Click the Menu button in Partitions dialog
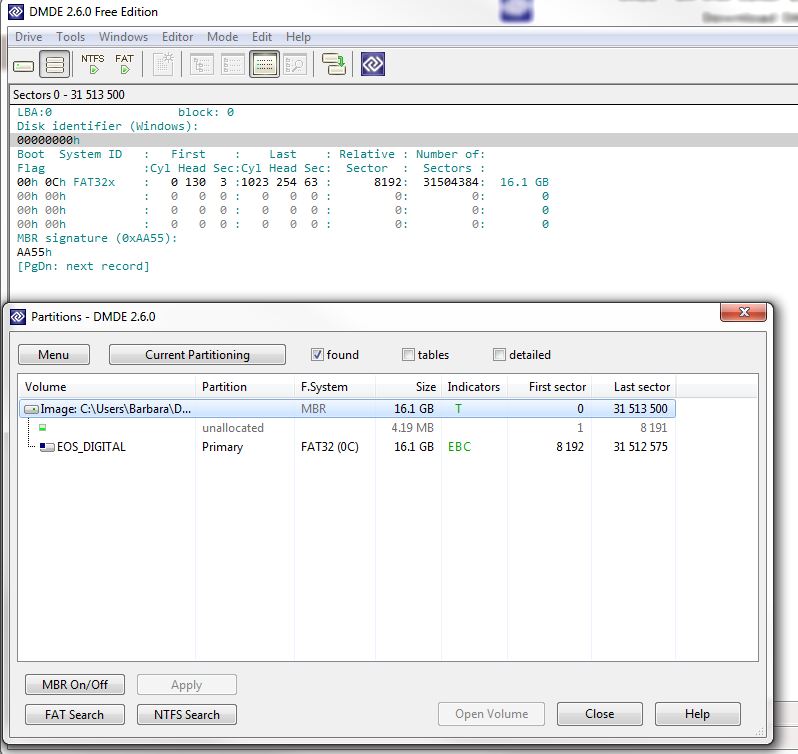The width and height of the screenshot is (798, 754). (53, 355)
